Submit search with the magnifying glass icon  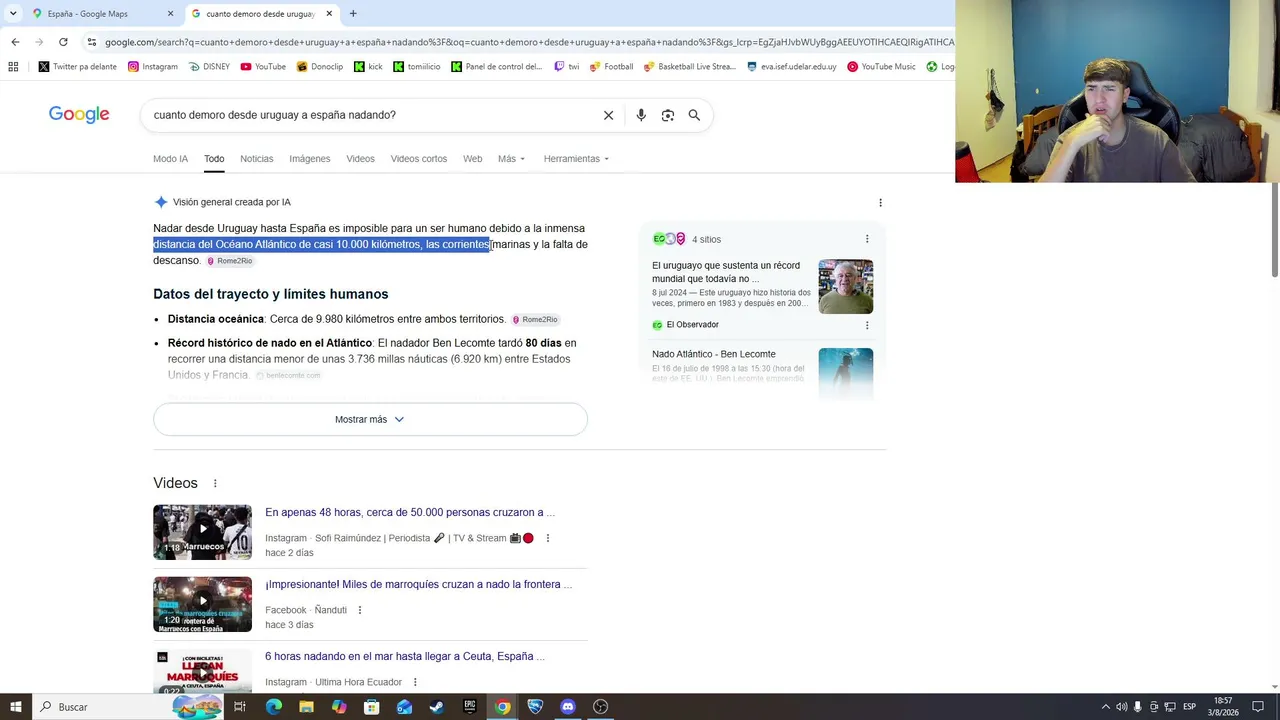(694, 115)
